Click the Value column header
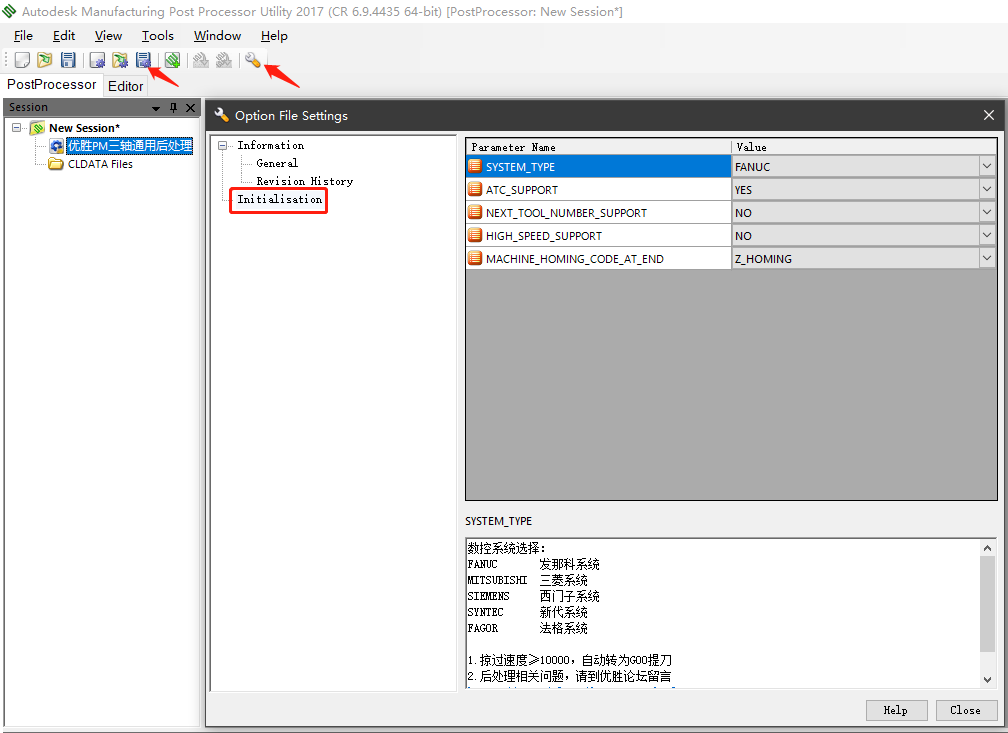Screen dimensions: 1008x733 [x=863, y=147]
